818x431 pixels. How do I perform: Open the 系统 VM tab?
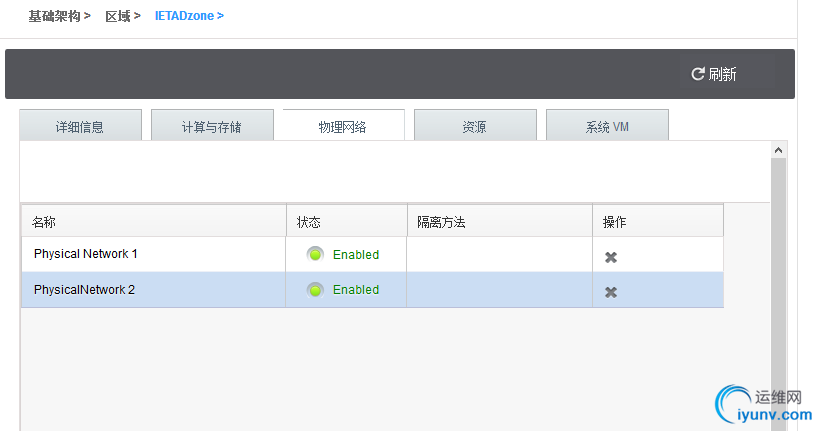coord(607,127)
